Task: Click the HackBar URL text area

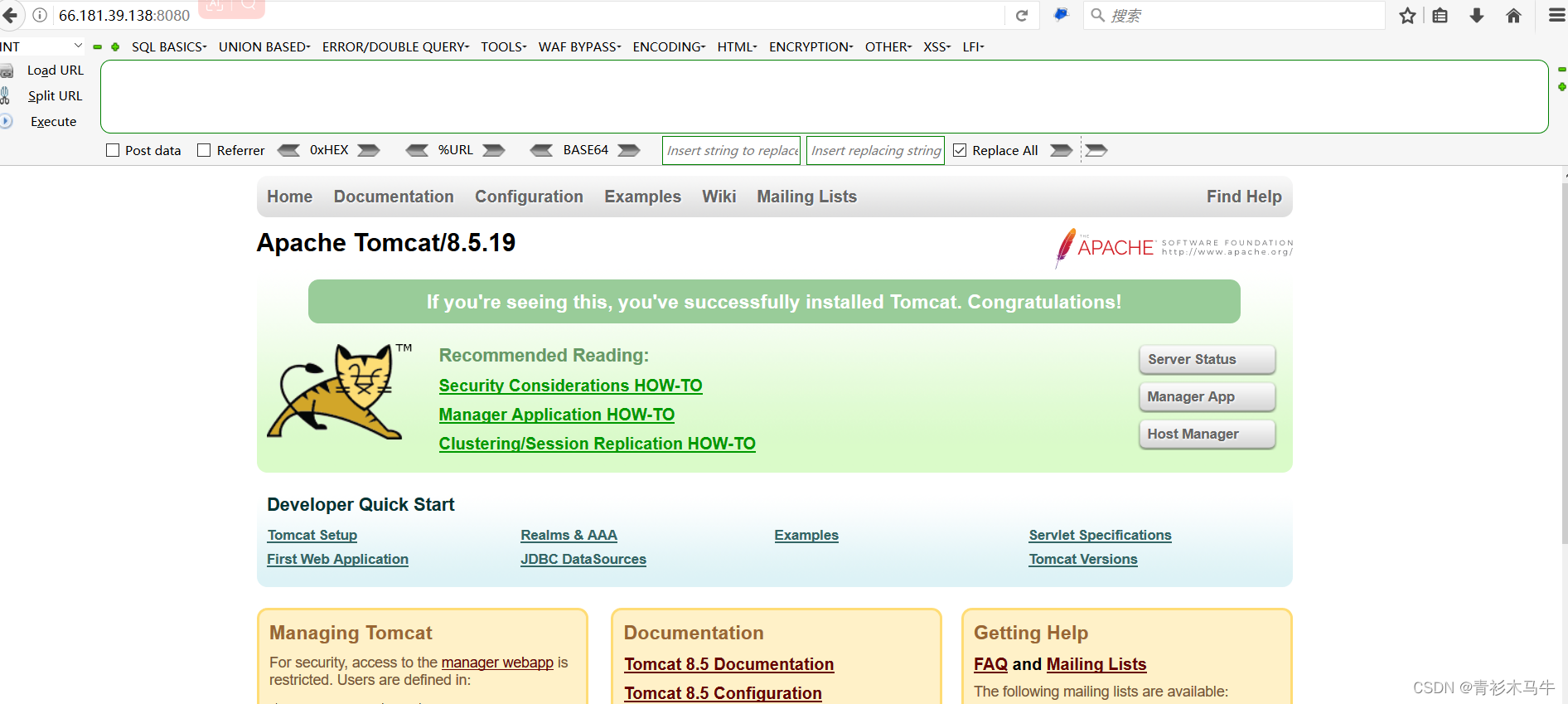Action: click(x=824, y=96)
